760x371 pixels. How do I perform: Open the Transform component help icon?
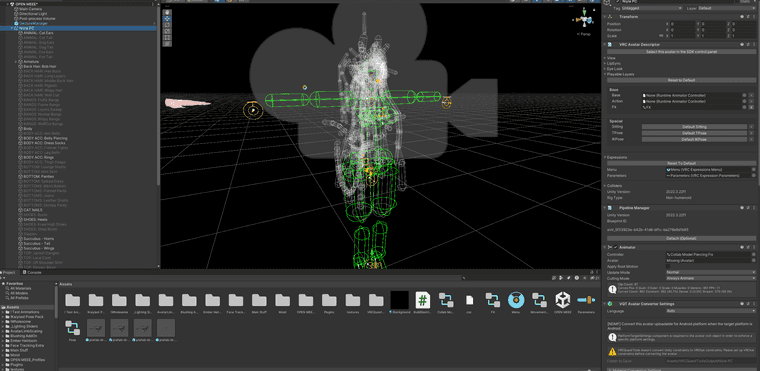742,16
